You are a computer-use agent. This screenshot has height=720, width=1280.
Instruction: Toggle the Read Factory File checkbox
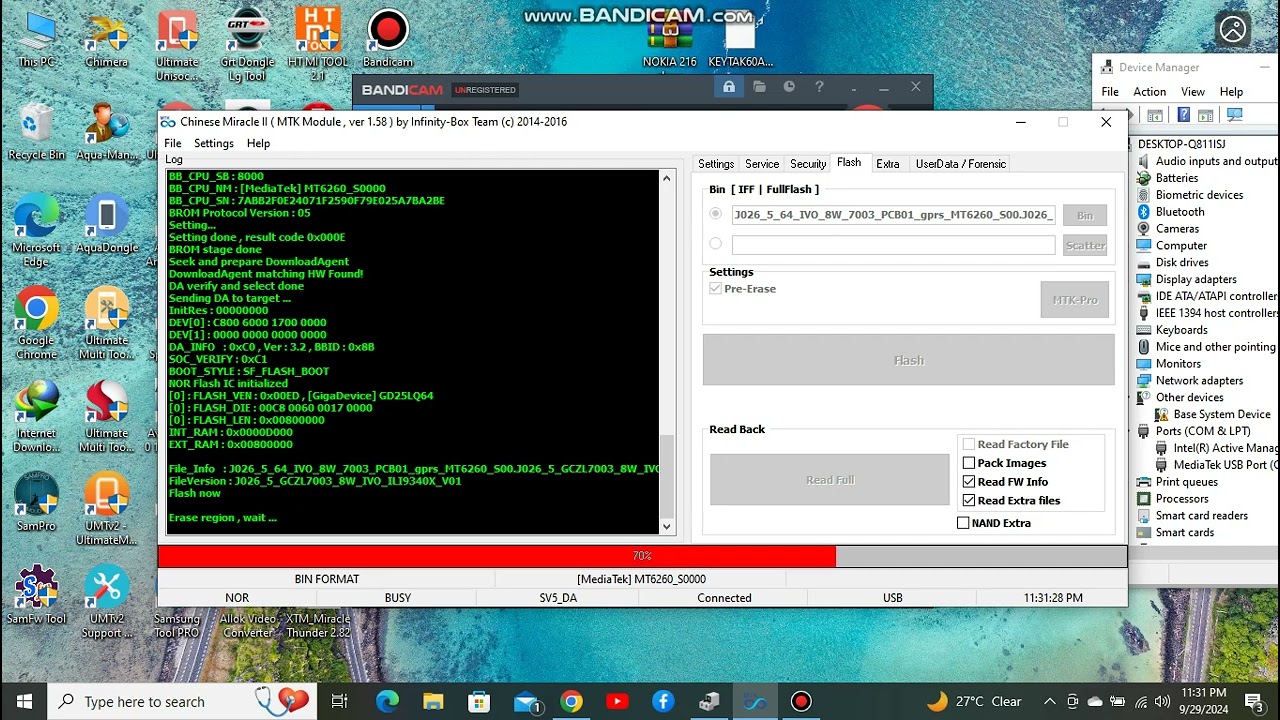[968, 444]
